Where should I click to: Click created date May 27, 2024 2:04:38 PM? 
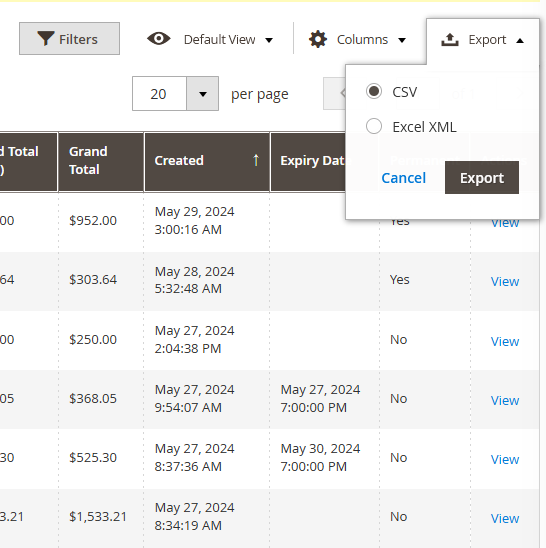pyautogui.click(x=194, y=339)
